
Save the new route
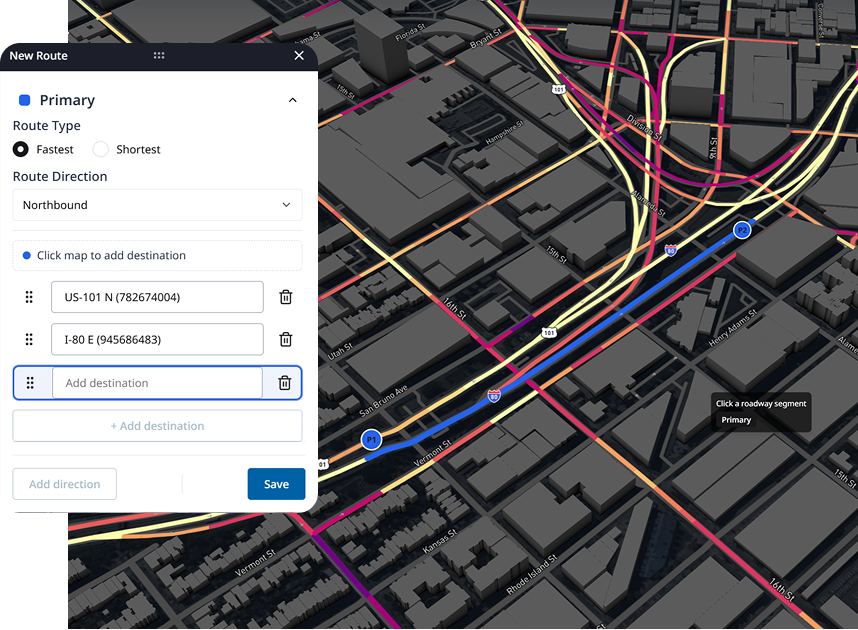coord(276,483)
